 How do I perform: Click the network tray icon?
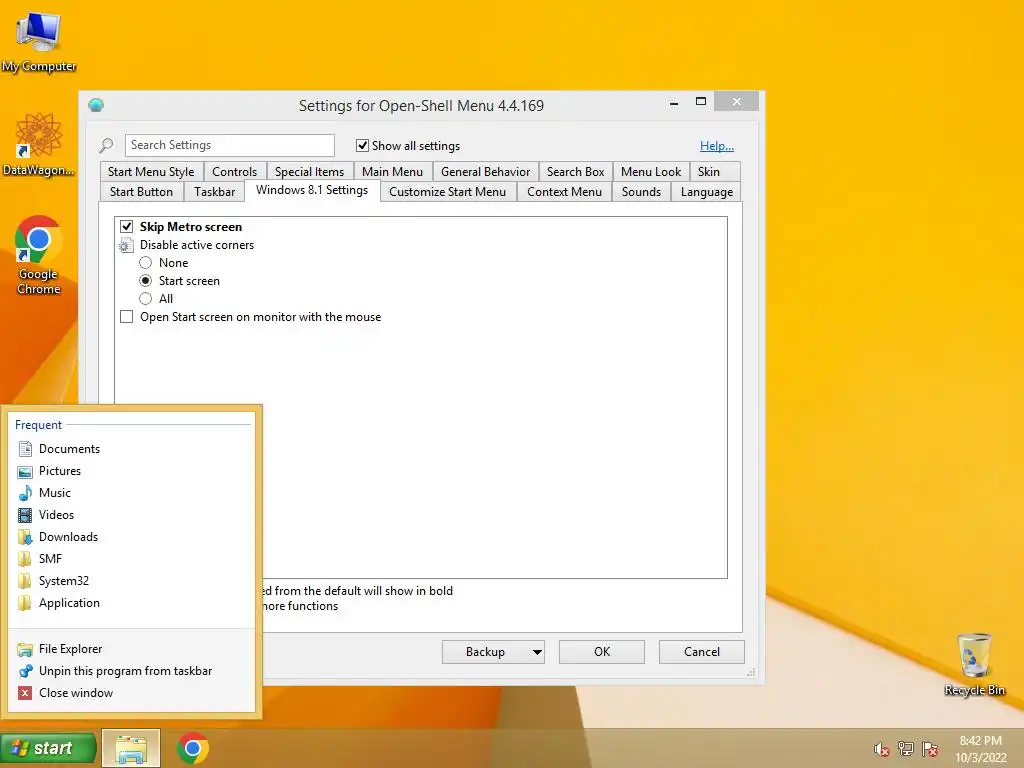click(x=906, y=749)
